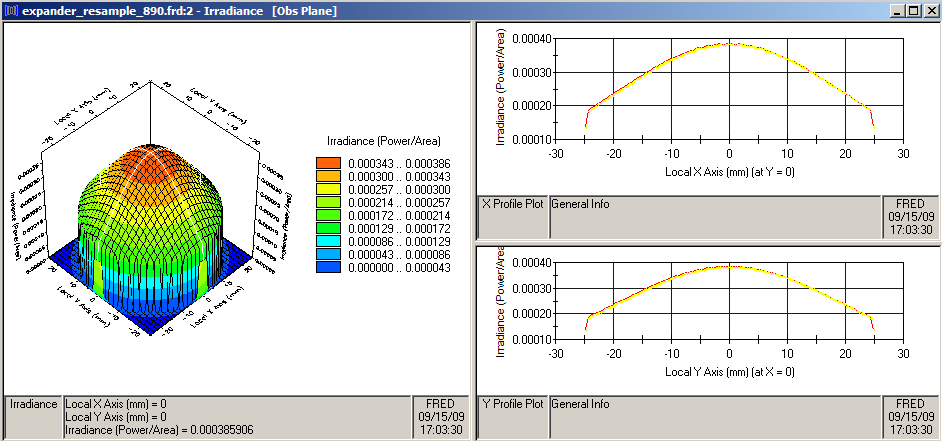Minimize the Irradiance window
The width and height of the screenshot is (942, 441).
tap(894, 10)
